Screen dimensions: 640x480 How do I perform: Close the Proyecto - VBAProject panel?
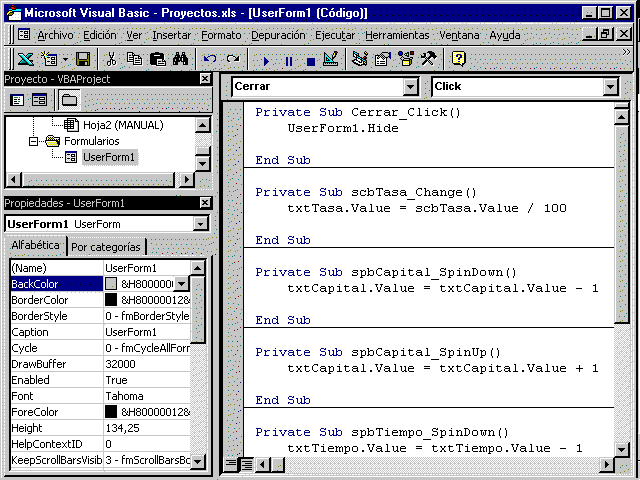pyautogui.click(x=205, y=79)
